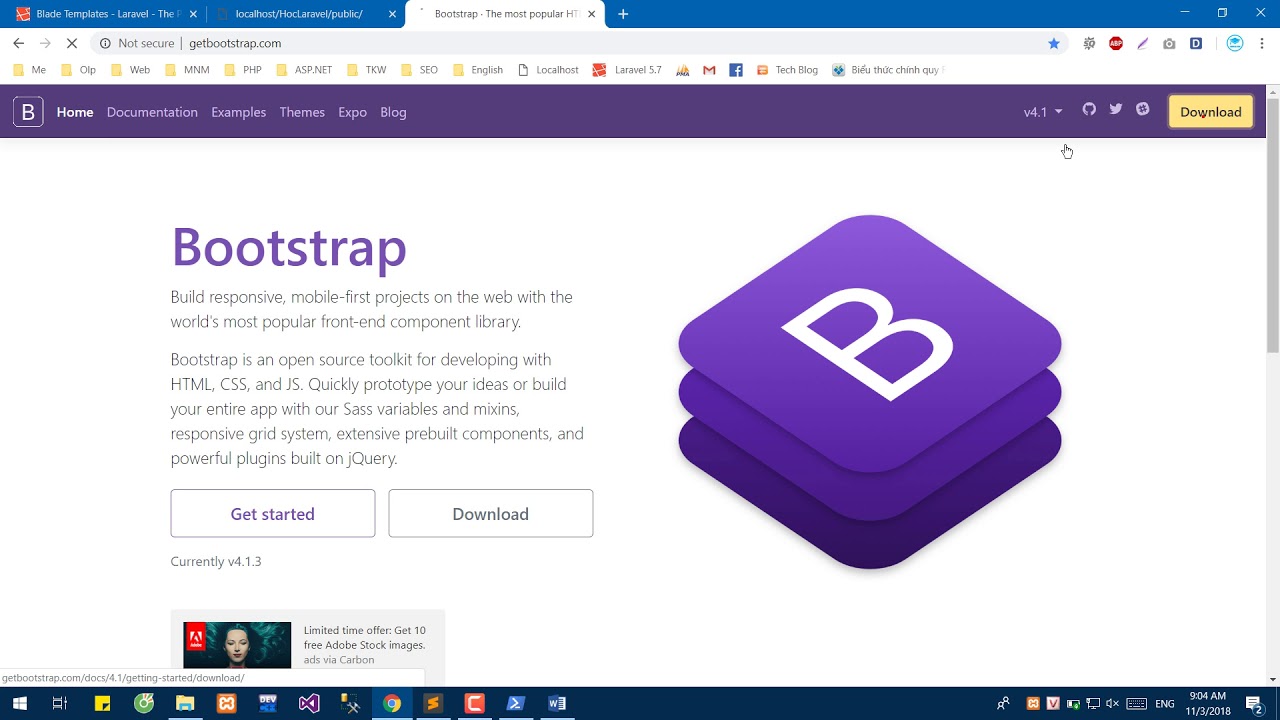Screen dimensions: 1280x720
Task: Switch to the Blade Templates Laravel tab
Action: tap(105, 14)
